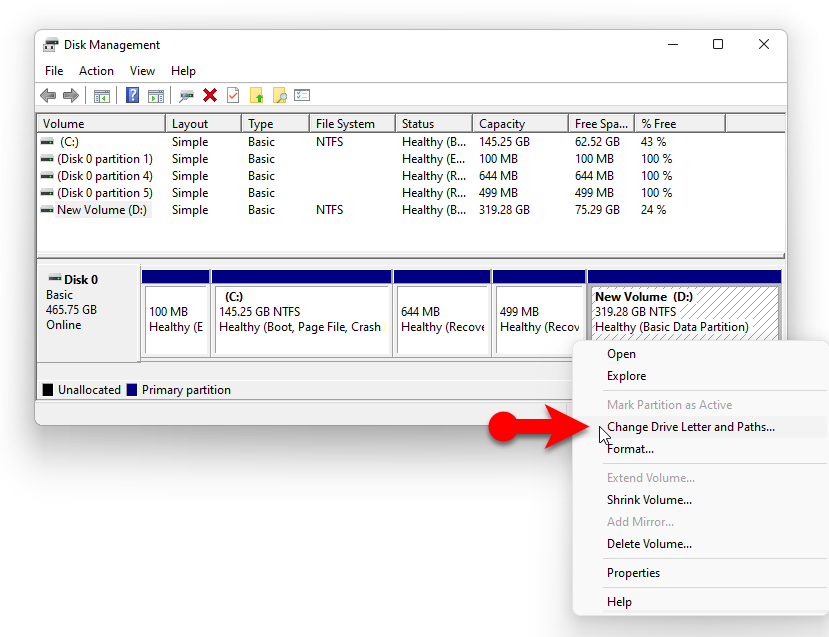Image resolution: width=829 pixels, height=637 pixels.
Task: Click the 499 MB recovery partition block
Action: click(539, 319)
